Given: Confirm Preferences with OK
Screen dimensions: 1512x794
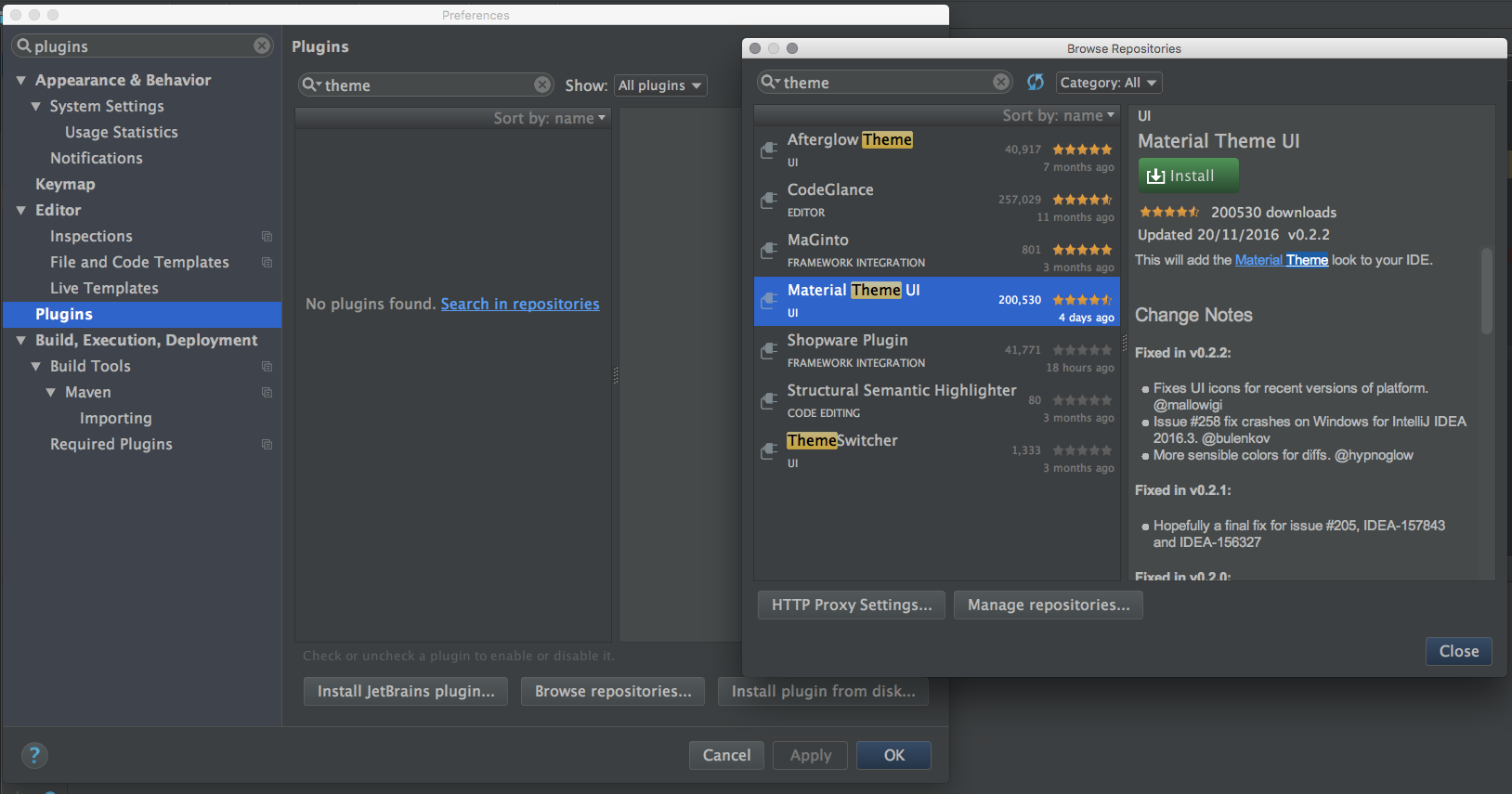Looking at the screenshot, I should tap(893, 756).
